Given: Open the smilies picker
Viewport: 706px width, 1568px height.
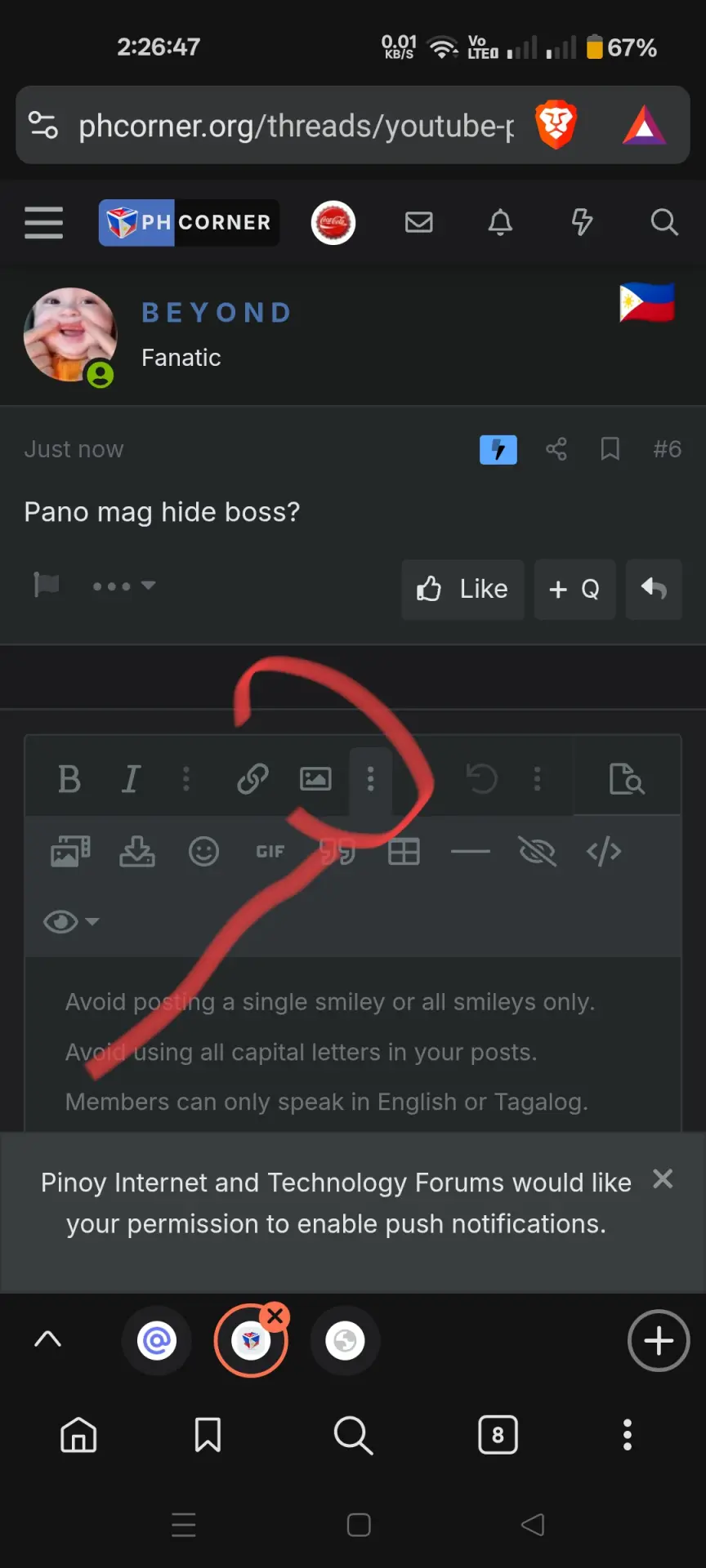Looking at the screenshot, I should coord(203,852).
